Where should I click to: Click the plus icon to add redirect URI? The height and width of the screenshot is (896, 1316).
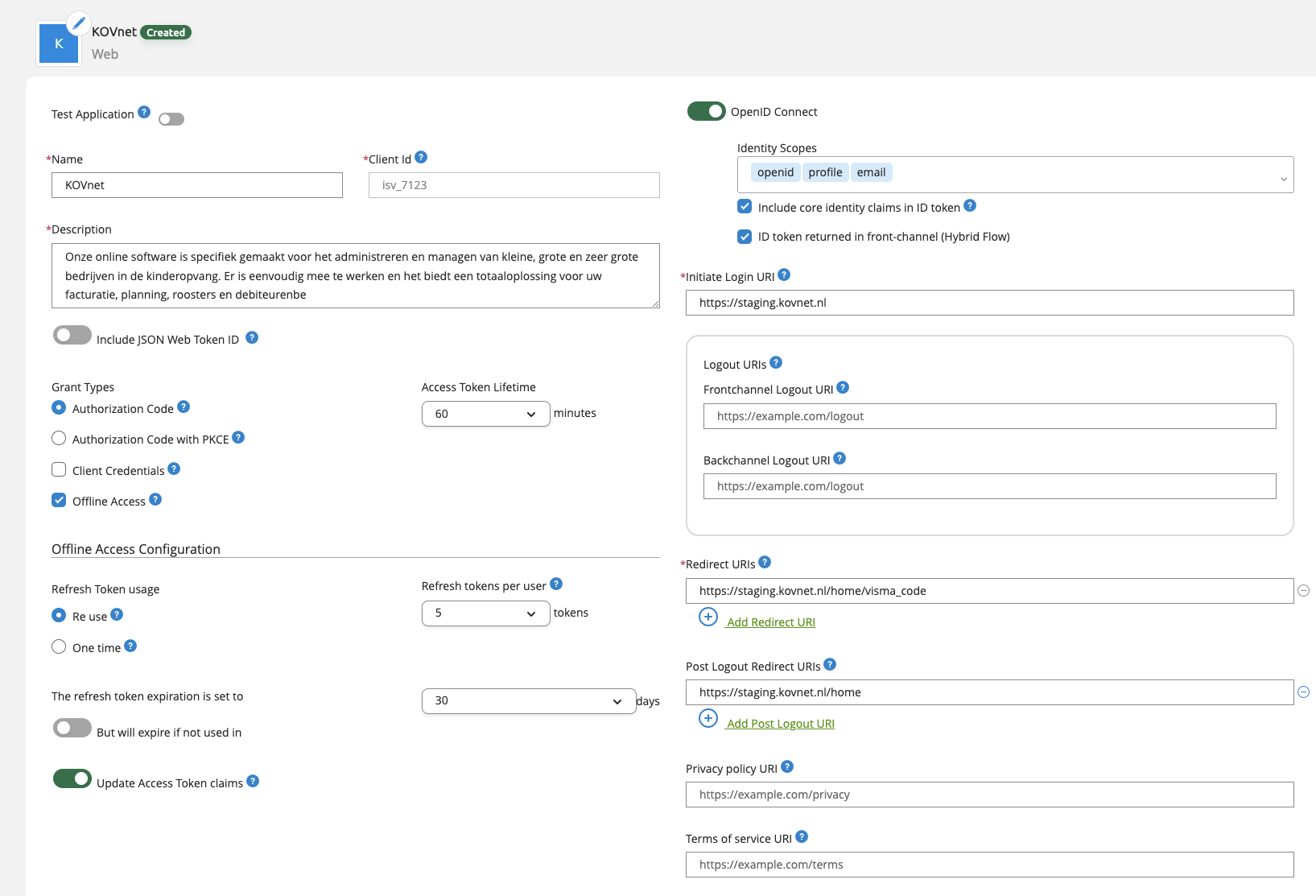tap(708, 617)
